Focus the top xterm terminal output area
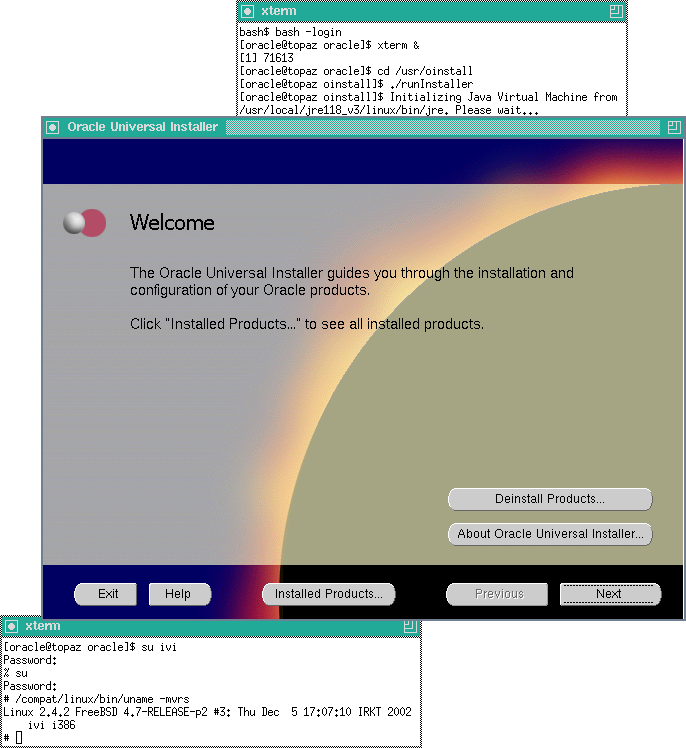The height and width of the screenshot is (748, 686). pyautogui.click(x=430, y=70)
